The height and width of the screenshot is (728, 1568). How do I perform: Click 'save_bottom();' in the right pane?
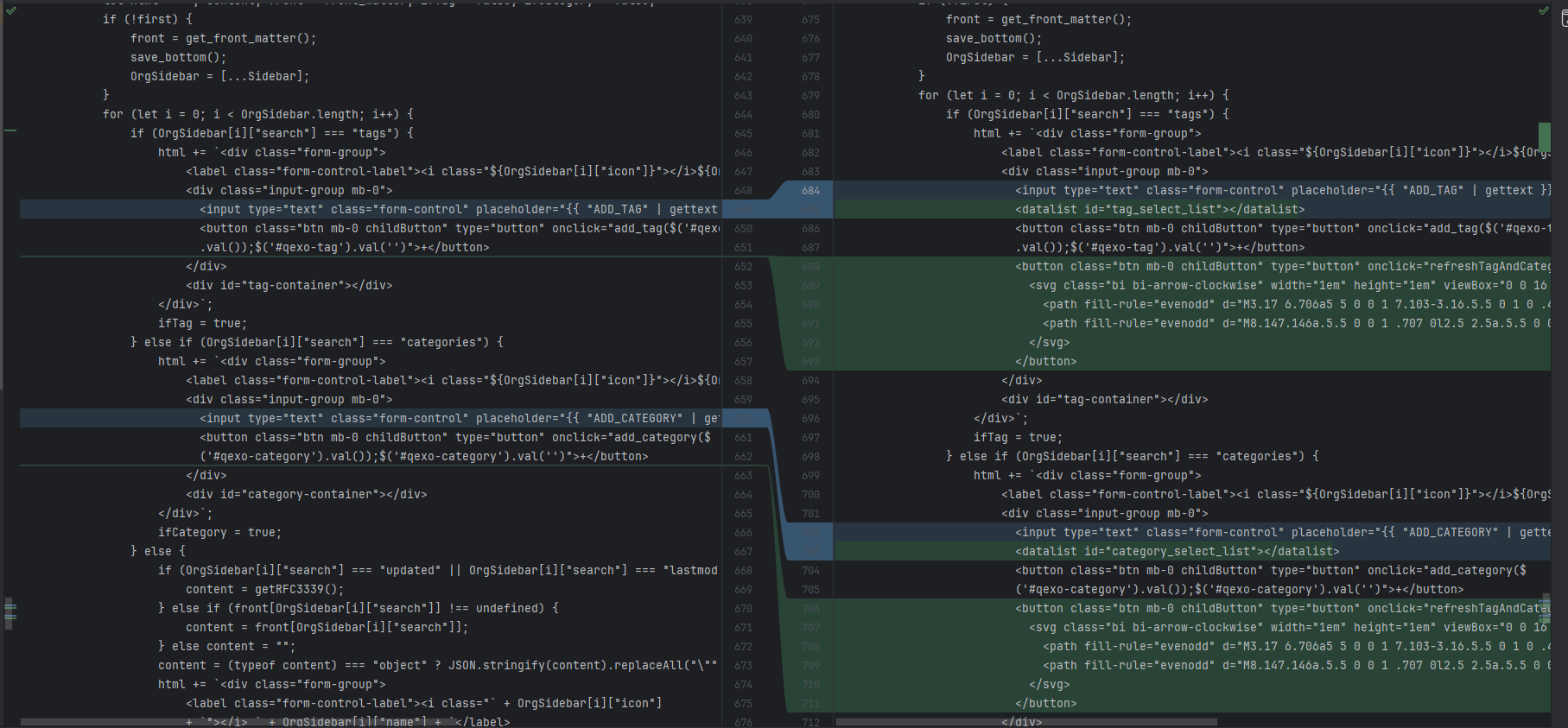(x=993, y=39)
